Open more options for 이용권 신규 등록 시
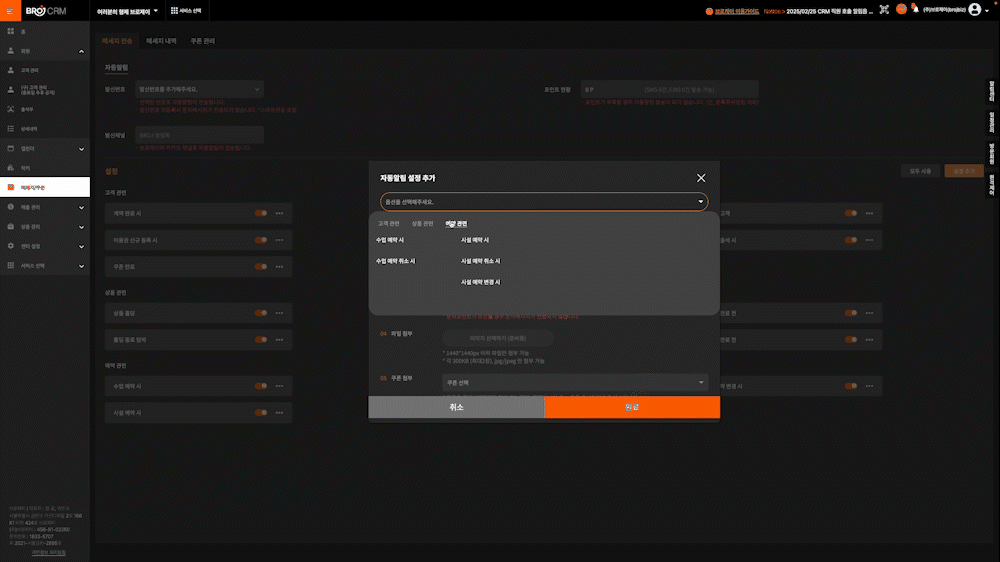The height and width of the screenshot is (562, 1000). [279, 240]
